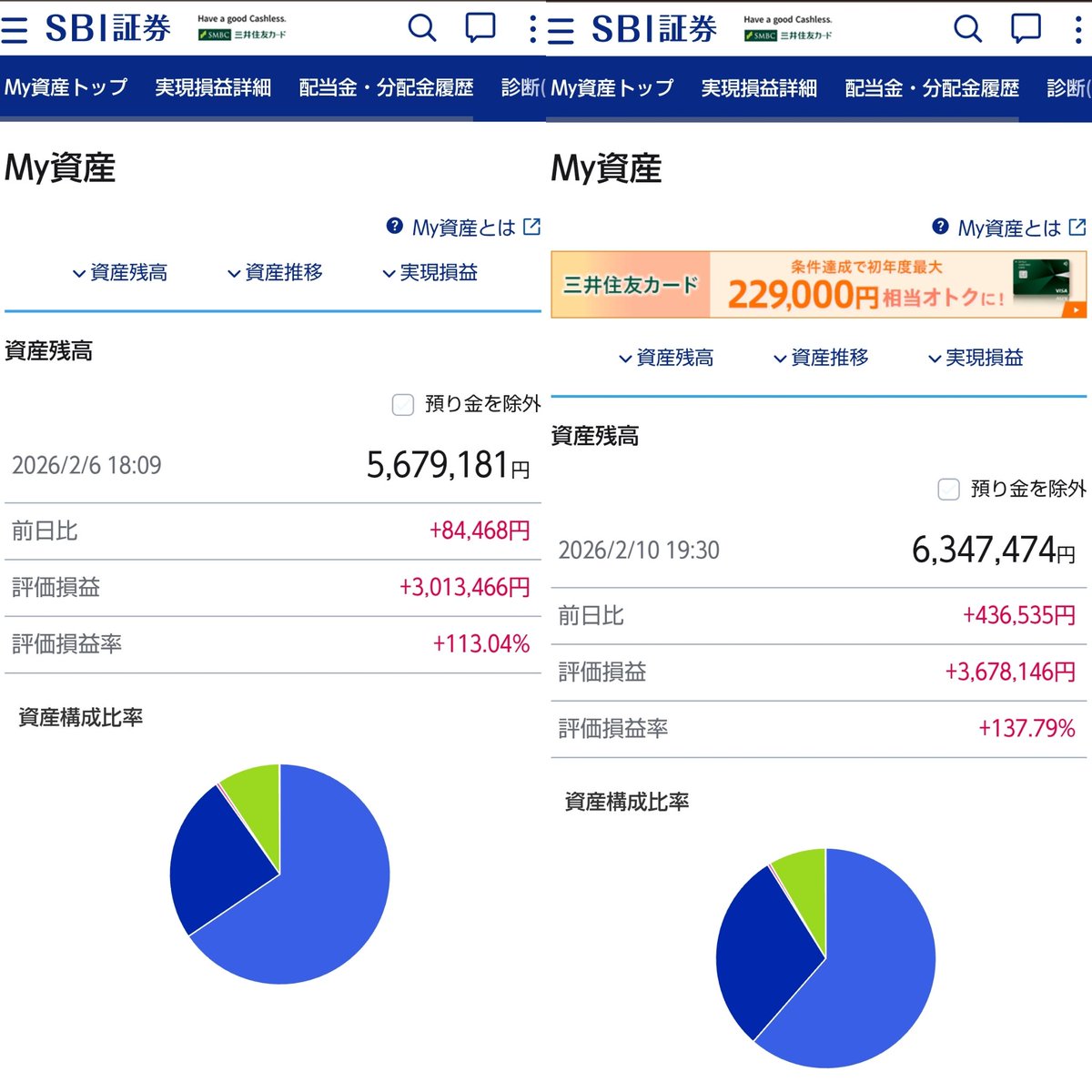Open chat bubble icon in left screenshot
Screen dimensions: 1092x1092
(480, 28)
